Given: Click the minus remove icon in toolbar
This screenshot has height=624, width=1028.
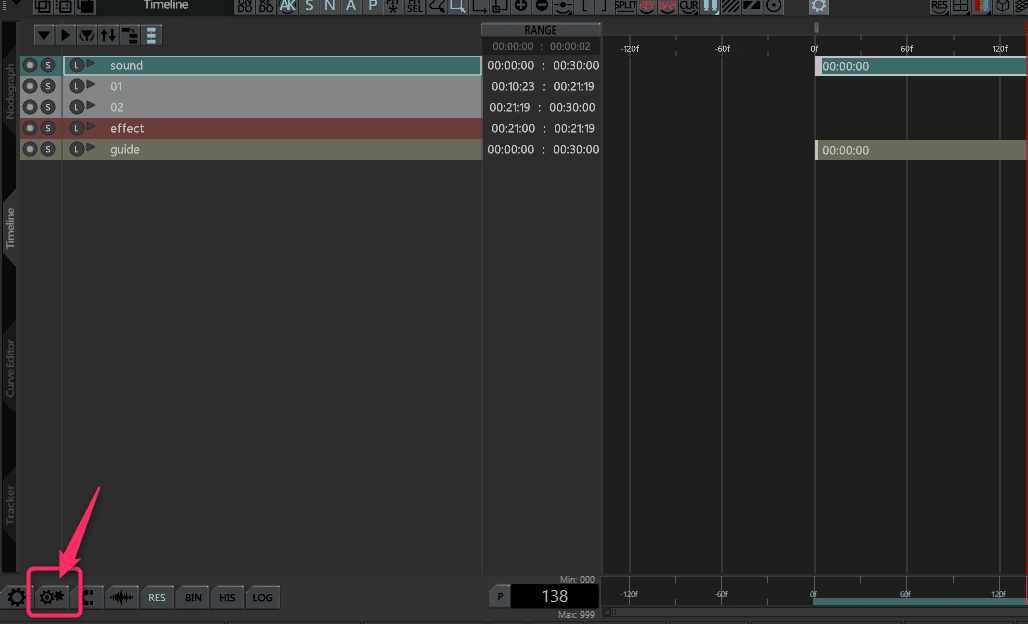Looking at the screenshot, I should point(542,7).
